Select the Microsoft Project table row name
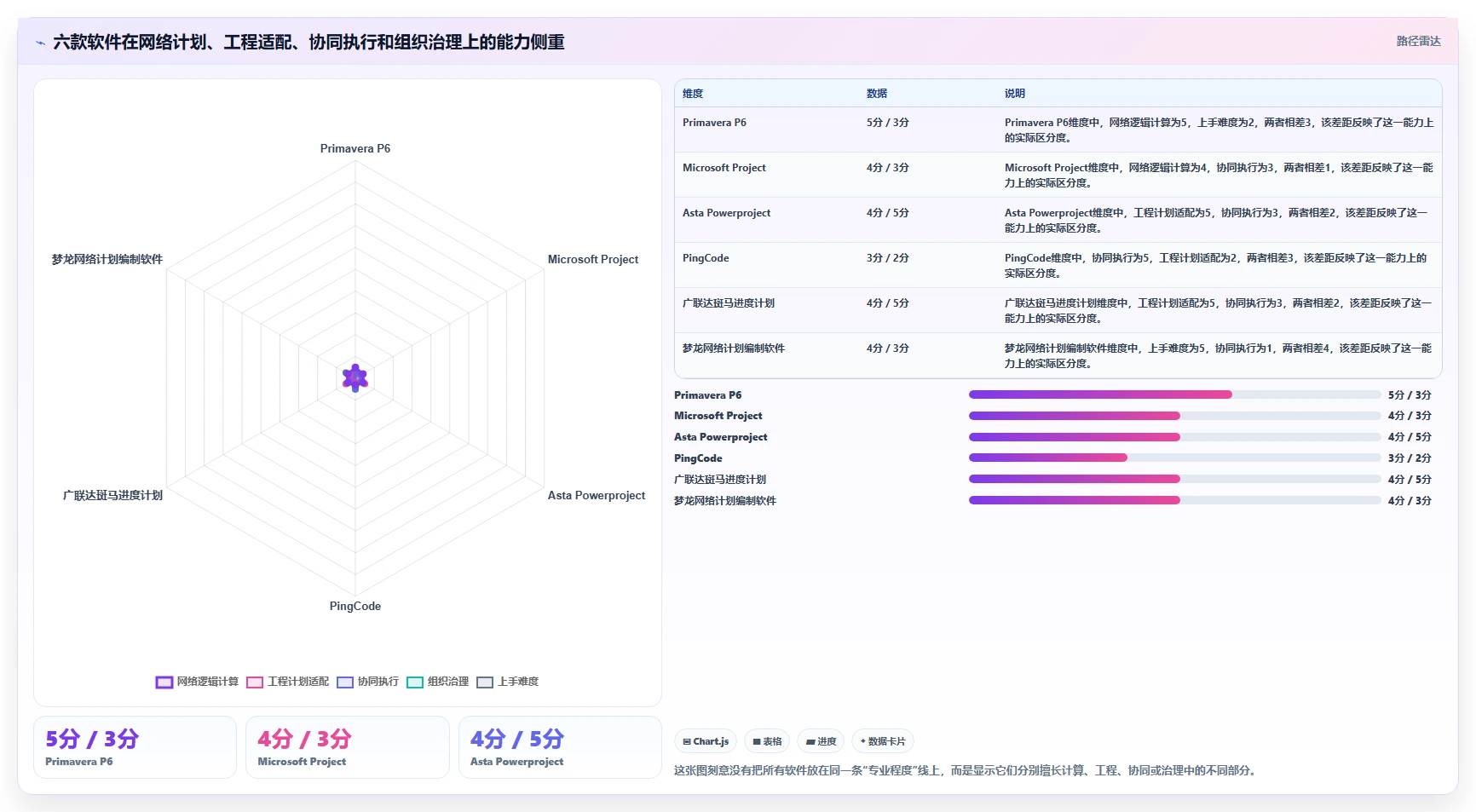 (x=724, y=168)
